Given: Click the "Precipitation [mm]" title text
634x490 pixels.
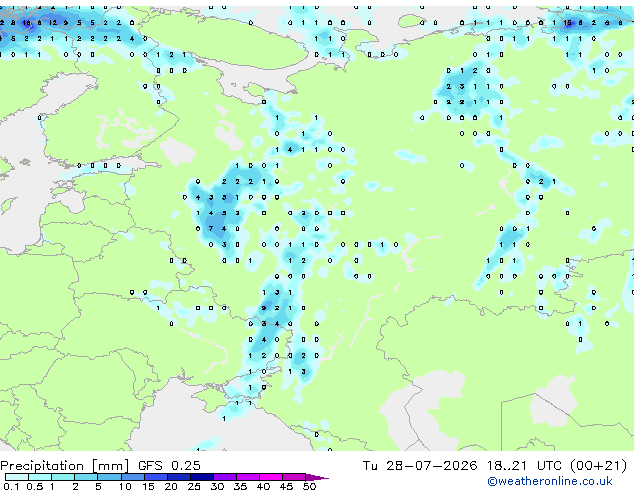Looking at the screenshot, I should pyautogui.click(x=65, y=466).
